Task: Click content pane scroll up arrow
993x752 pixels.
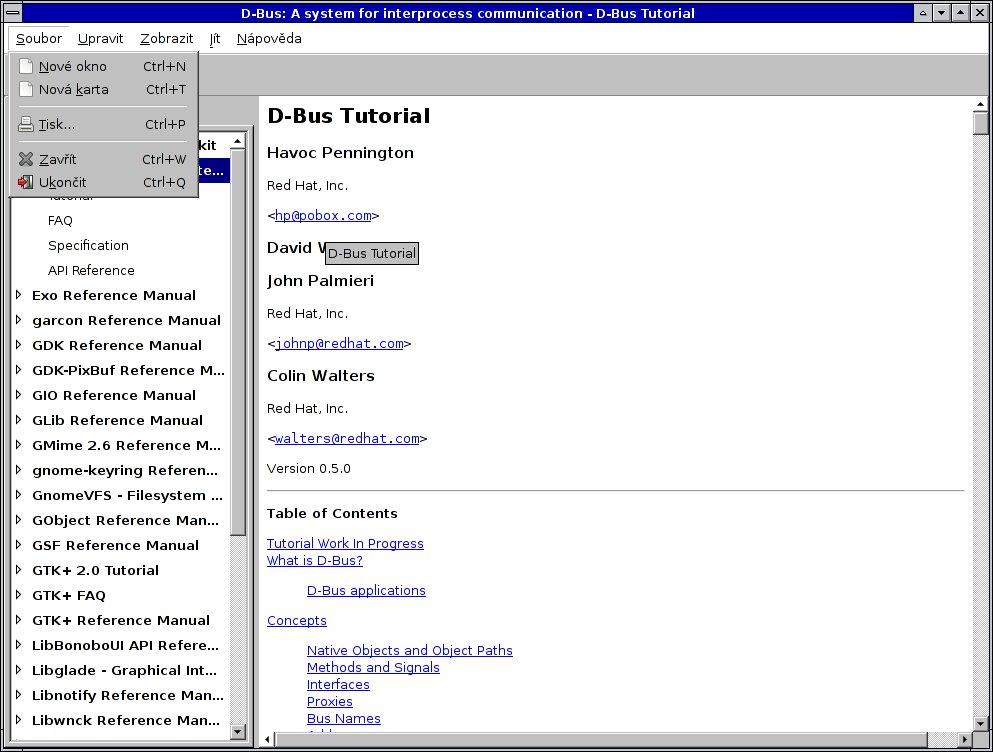Action: click(980, 104)
